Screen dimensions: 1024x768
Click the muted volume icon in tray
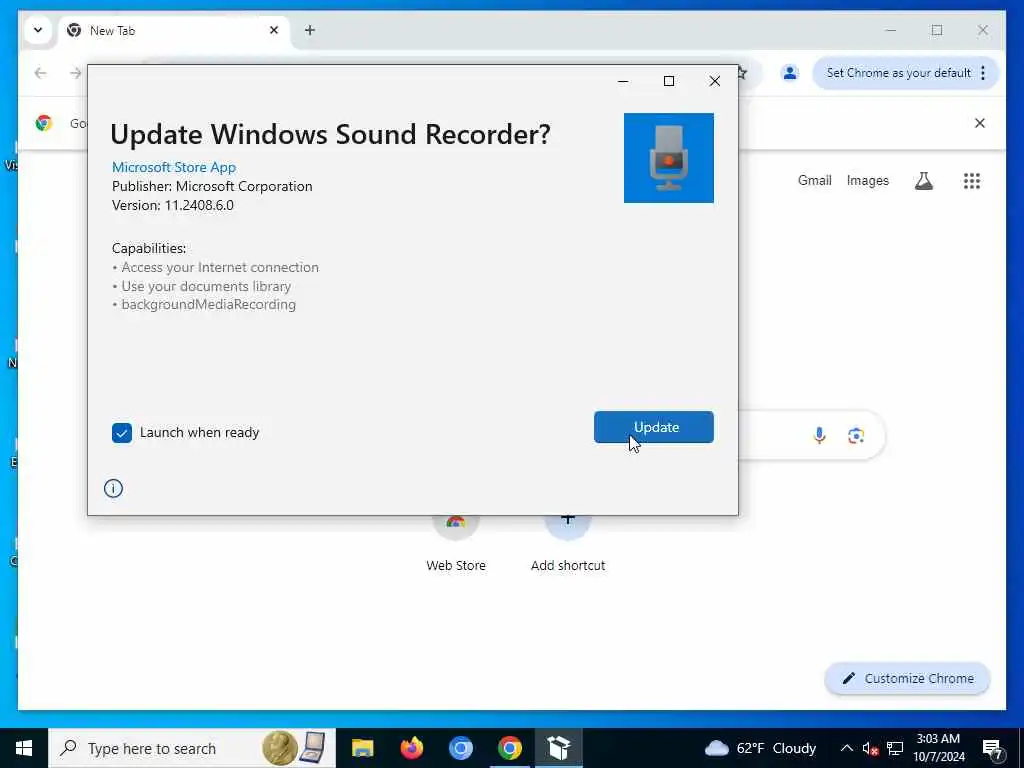tap(870, 748)
